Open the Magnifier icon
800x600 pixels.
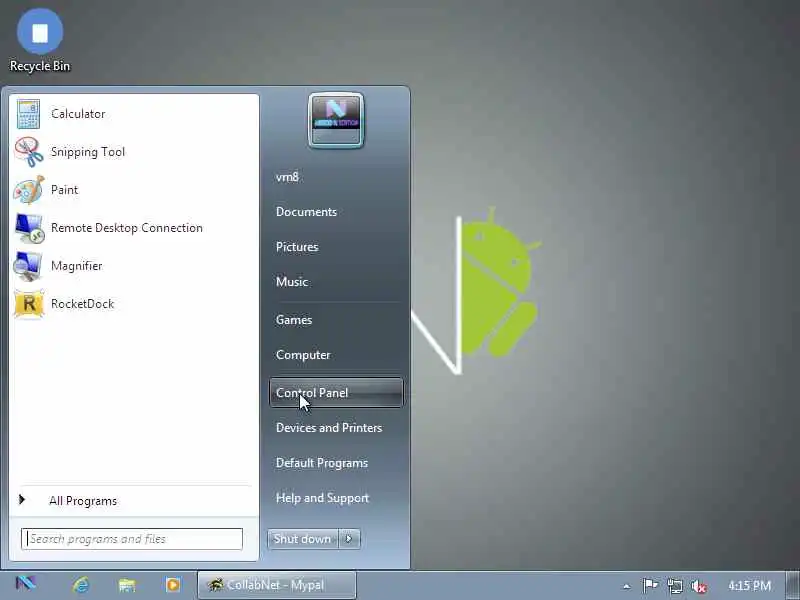tap(28, 265)
